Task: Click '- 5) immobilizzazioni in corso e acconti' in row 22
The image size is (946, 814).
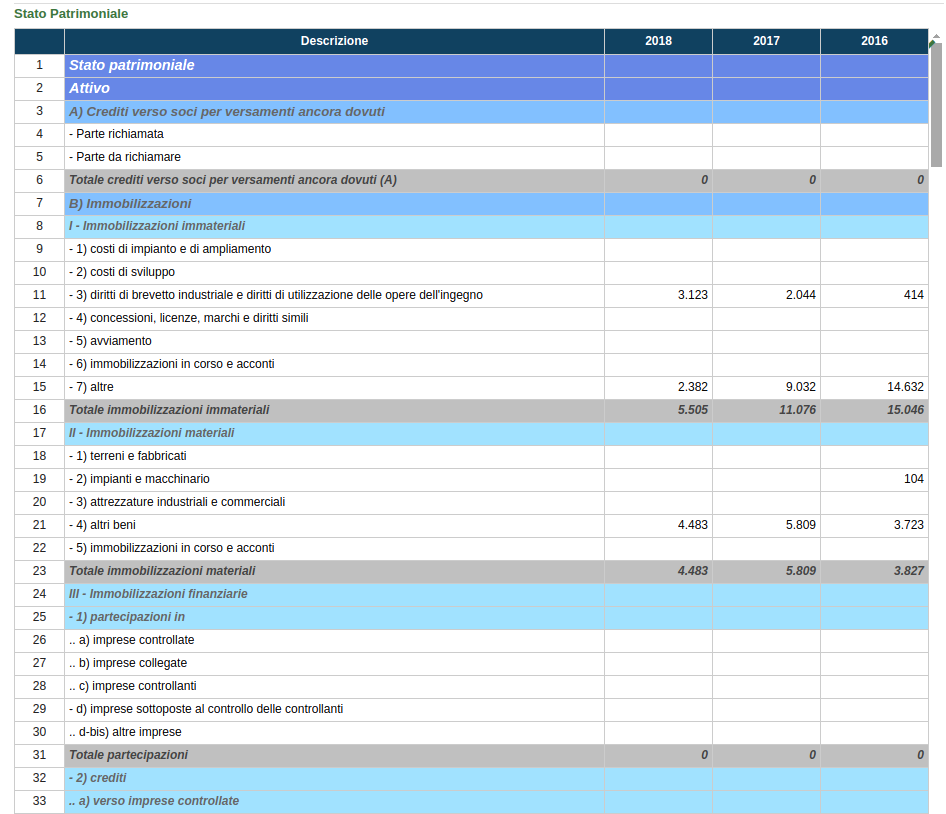Action: tap(172, 548)
